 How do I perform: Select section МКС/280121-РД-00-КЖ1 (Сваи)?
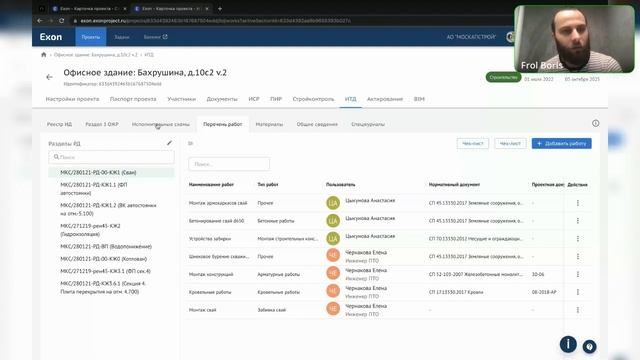pos(111,172)
